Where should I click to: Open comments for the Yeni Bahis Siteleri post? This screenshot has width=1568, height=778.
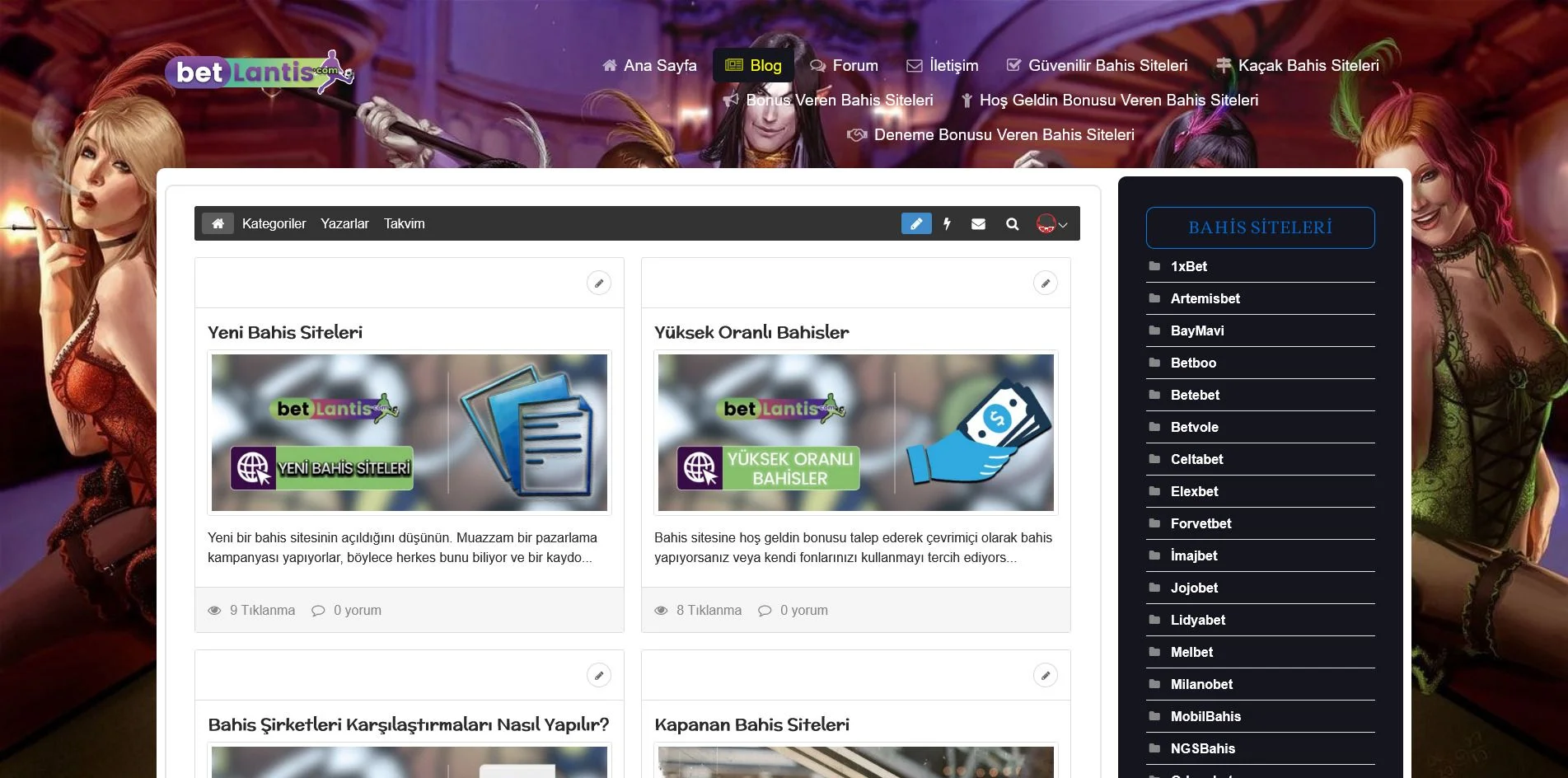pyautogui.click(x=347, y=610)
